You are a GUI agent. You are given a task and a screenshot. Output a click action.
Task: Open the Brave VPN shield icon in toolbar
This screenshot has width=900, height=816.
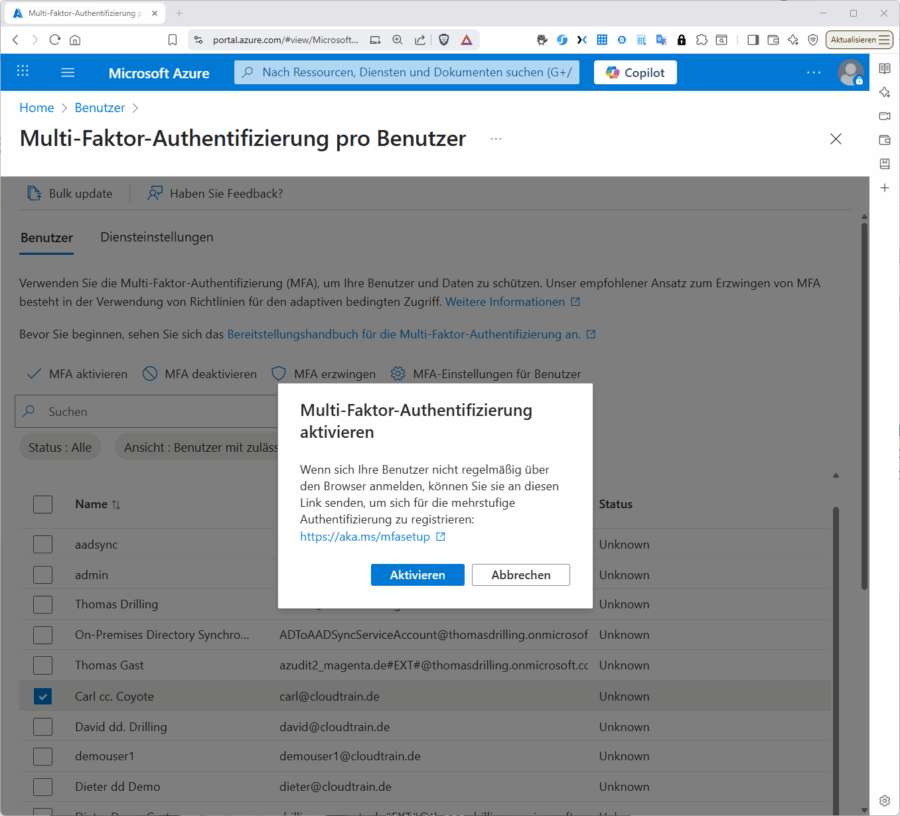pyautogui.click(x=813, y=40)
